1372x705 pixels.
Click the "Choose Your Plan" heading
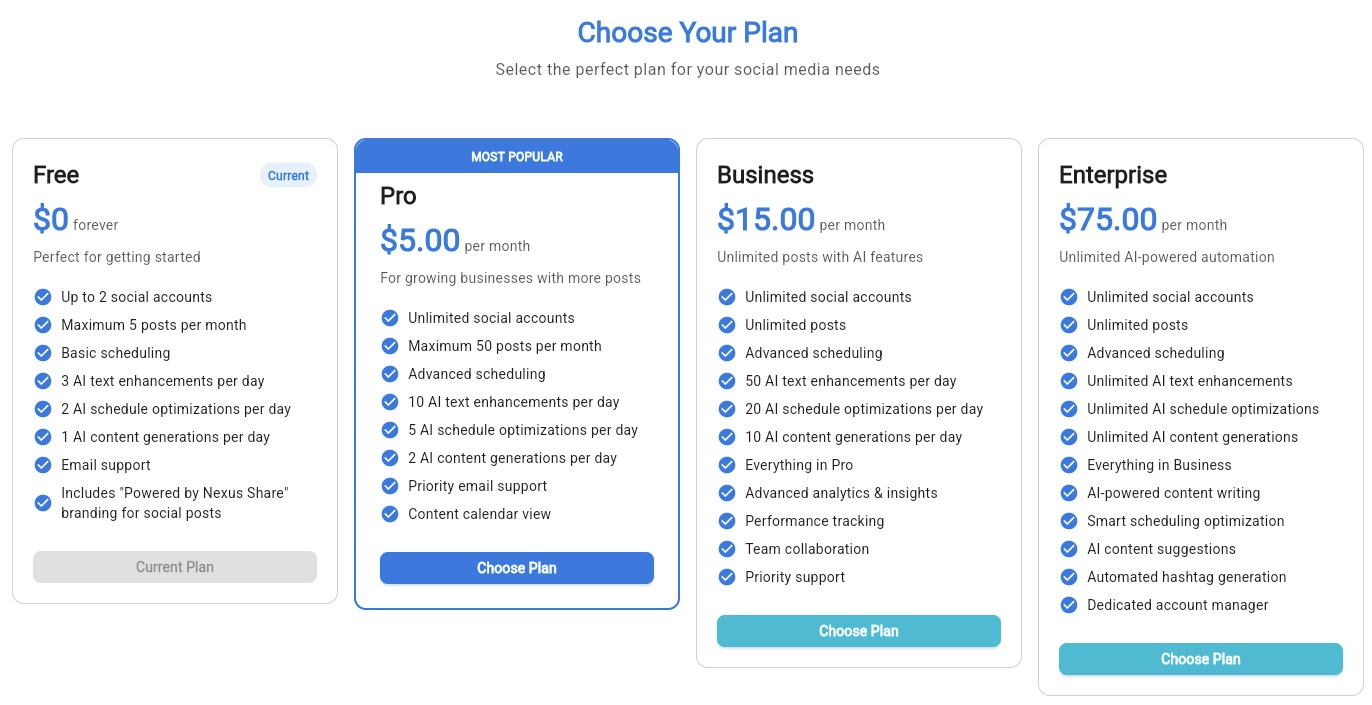tap(687, 33)
